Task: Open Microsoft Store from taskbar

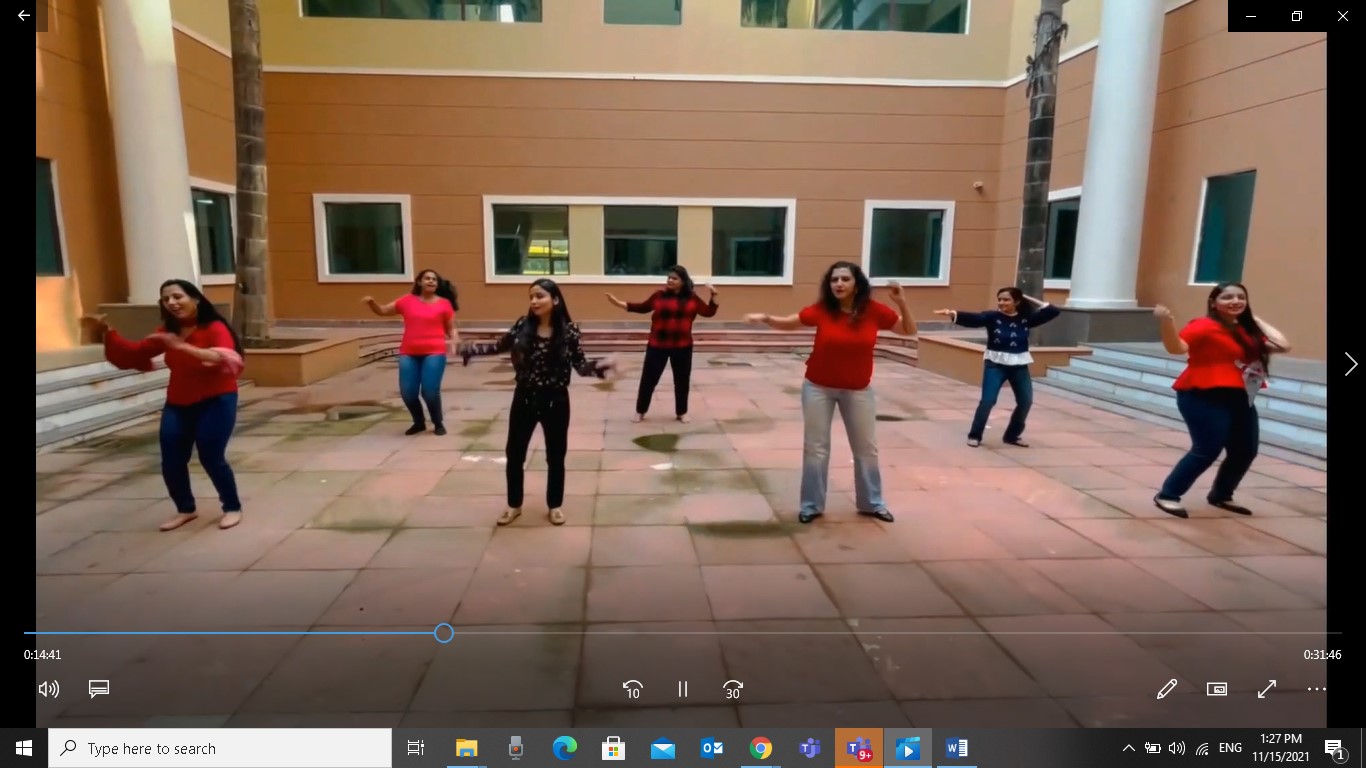Action: [613, 748]
